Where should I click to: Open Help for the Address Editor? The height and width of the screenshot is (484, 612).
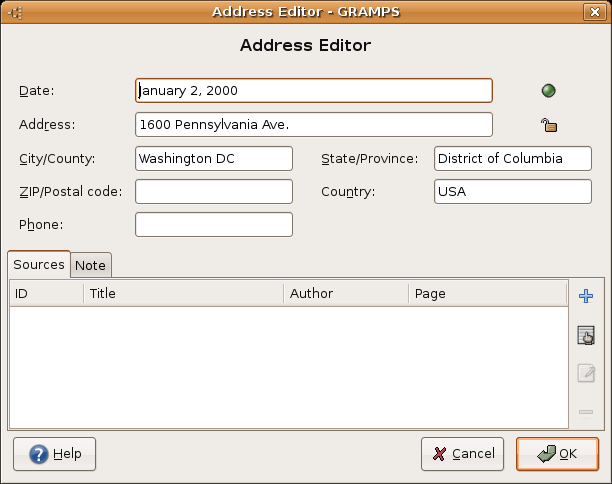pos(55,454)
